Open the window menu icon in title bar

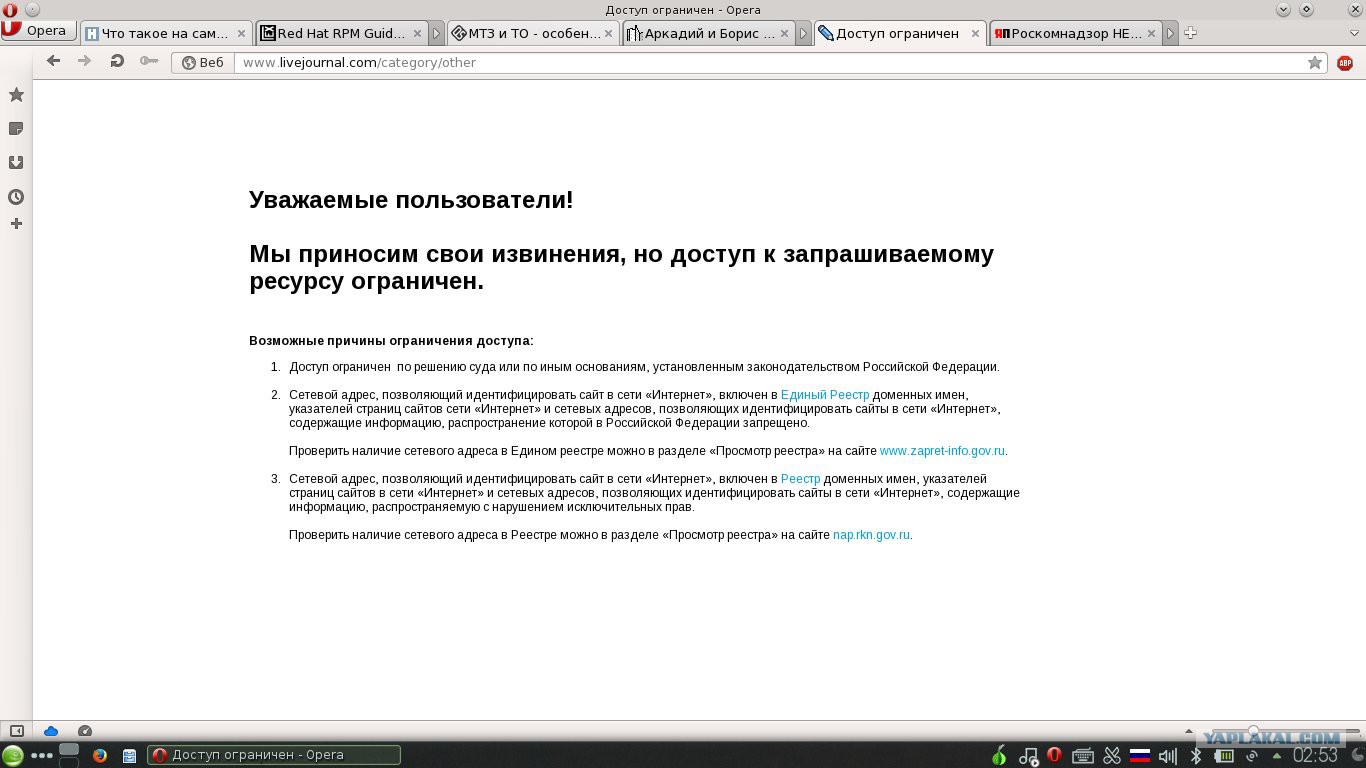coord(10,9)
